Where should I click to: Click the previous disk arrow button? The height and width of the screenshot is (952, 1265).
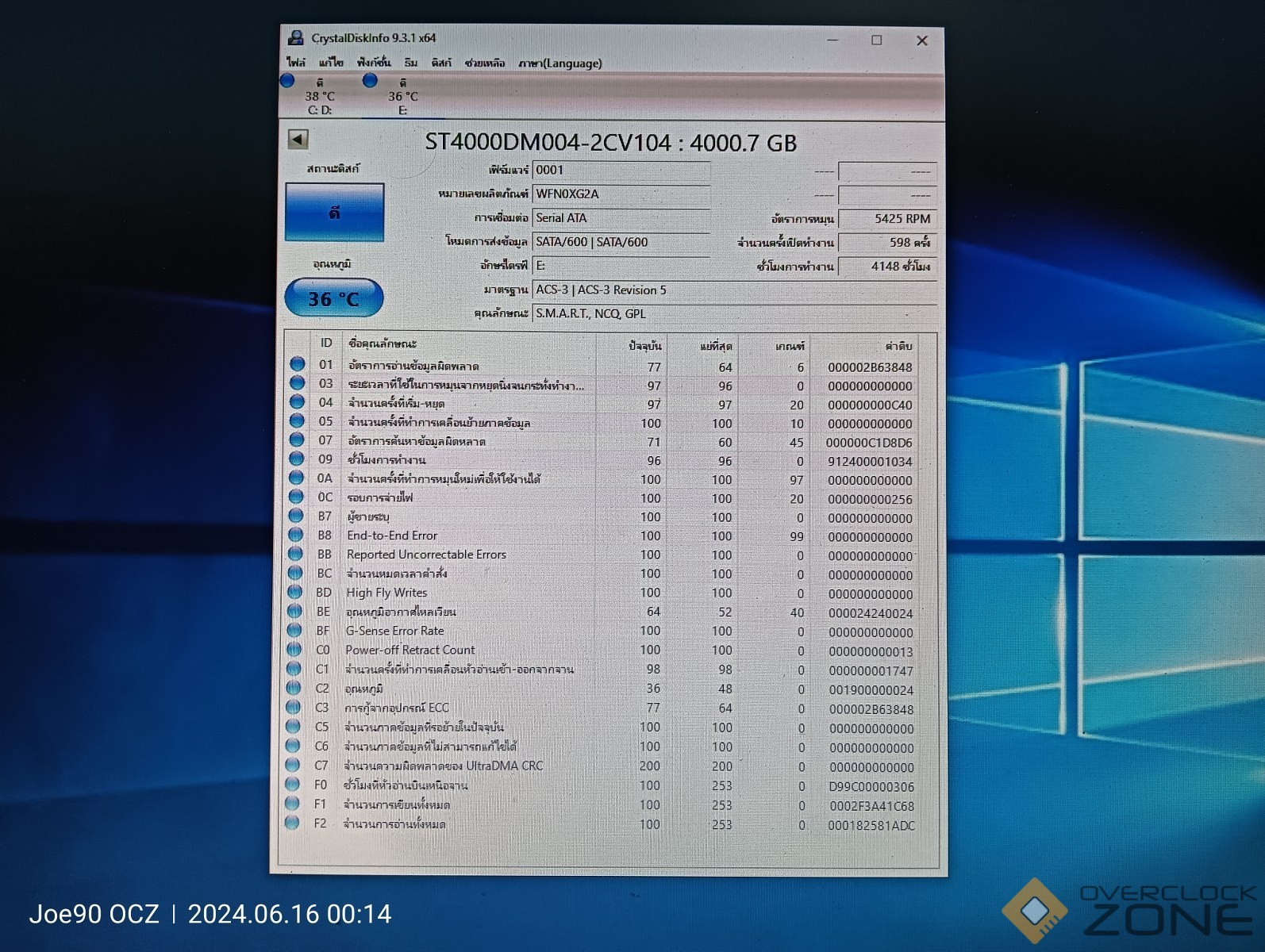pyautogui.click(x=298, y=140)
